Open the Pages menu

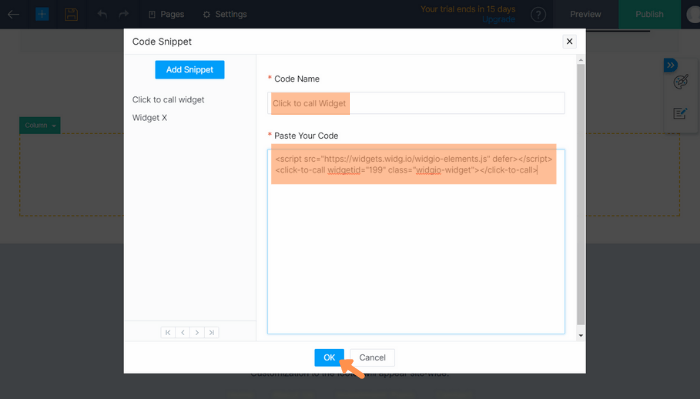point(166,14)
